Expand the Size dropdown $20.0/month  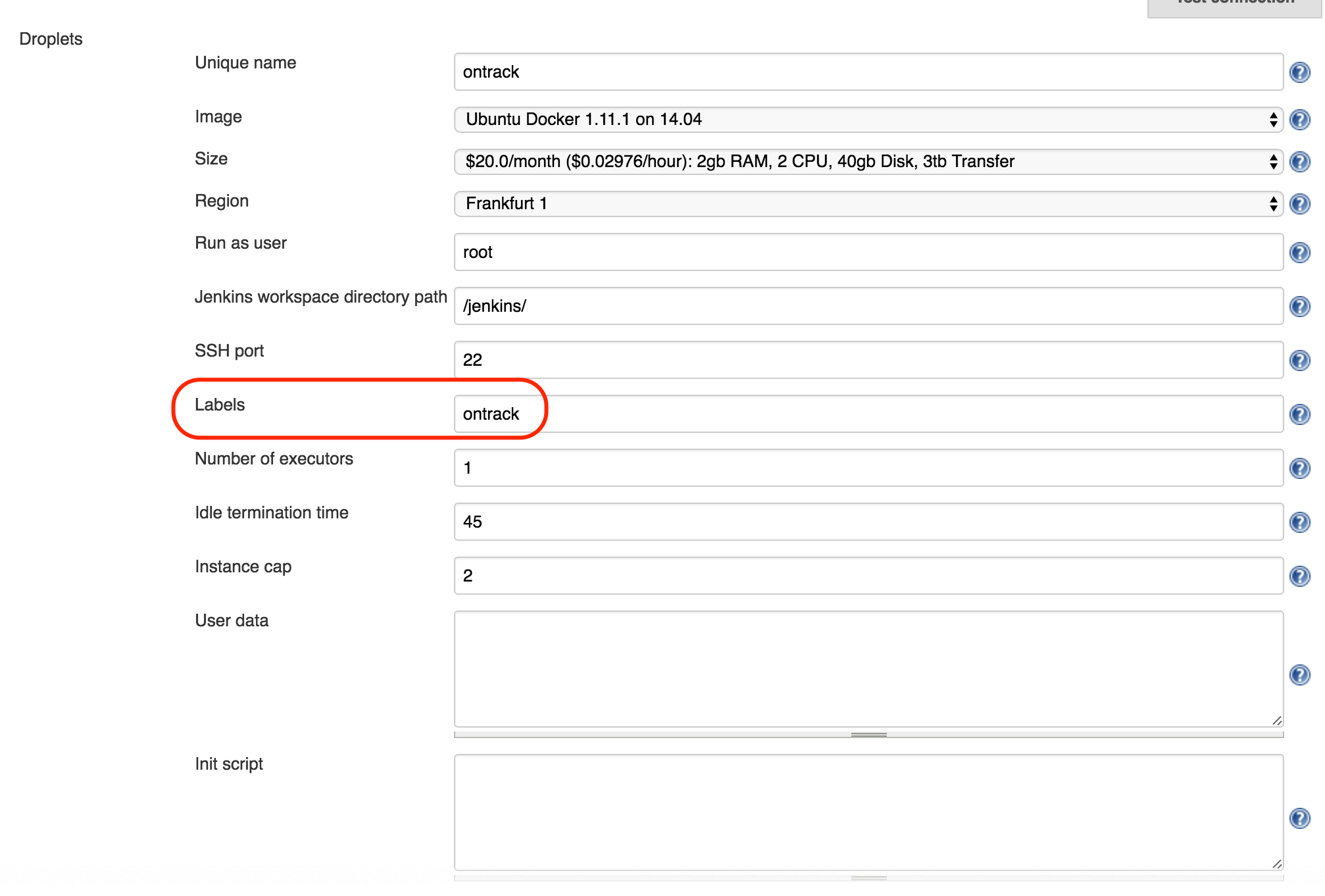(868, 162)
